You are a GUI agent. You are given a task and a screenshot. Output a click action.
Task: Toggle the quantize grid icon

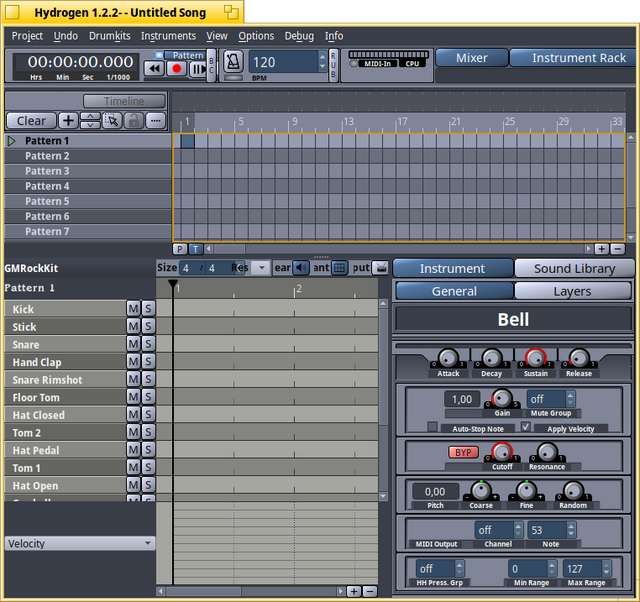339,268
